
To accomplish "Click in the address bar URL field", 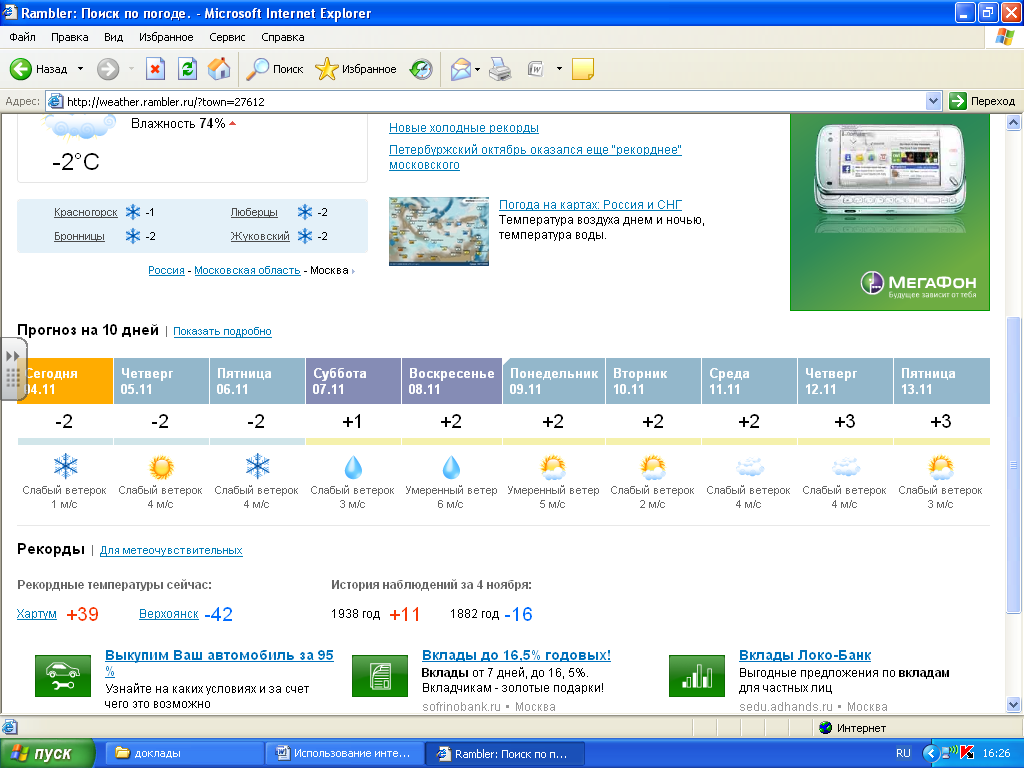I will [x=494, y=101].
